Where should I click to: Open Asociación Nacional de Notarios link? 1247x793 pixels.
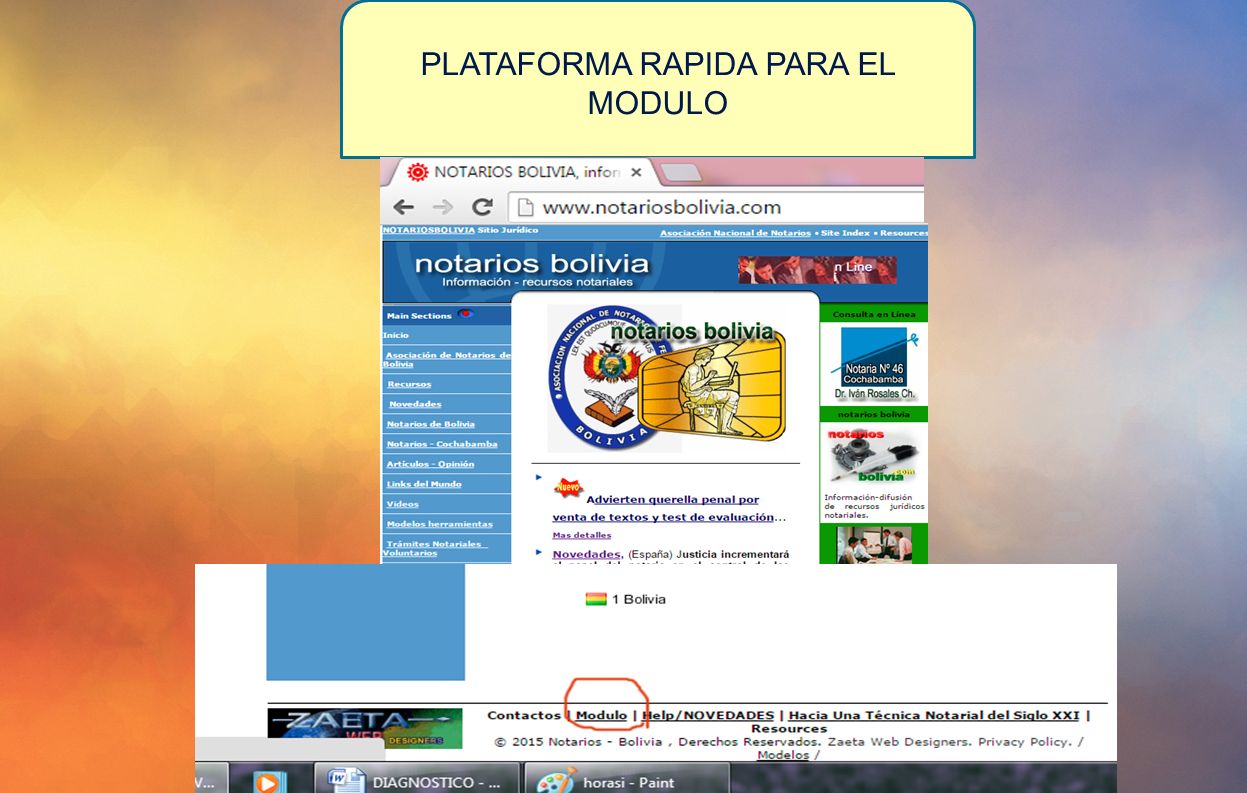click(735, 233)
